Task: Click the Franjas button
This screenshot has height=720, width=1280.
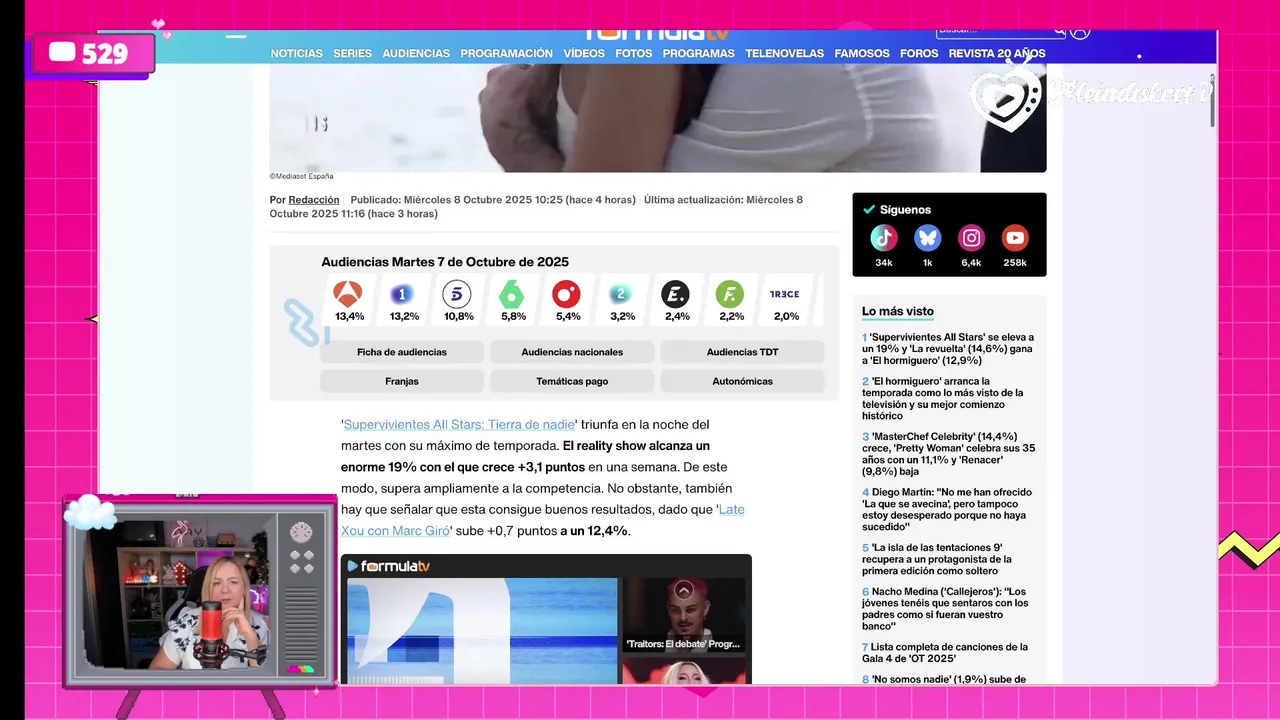Action: click(x=402, y=381)
